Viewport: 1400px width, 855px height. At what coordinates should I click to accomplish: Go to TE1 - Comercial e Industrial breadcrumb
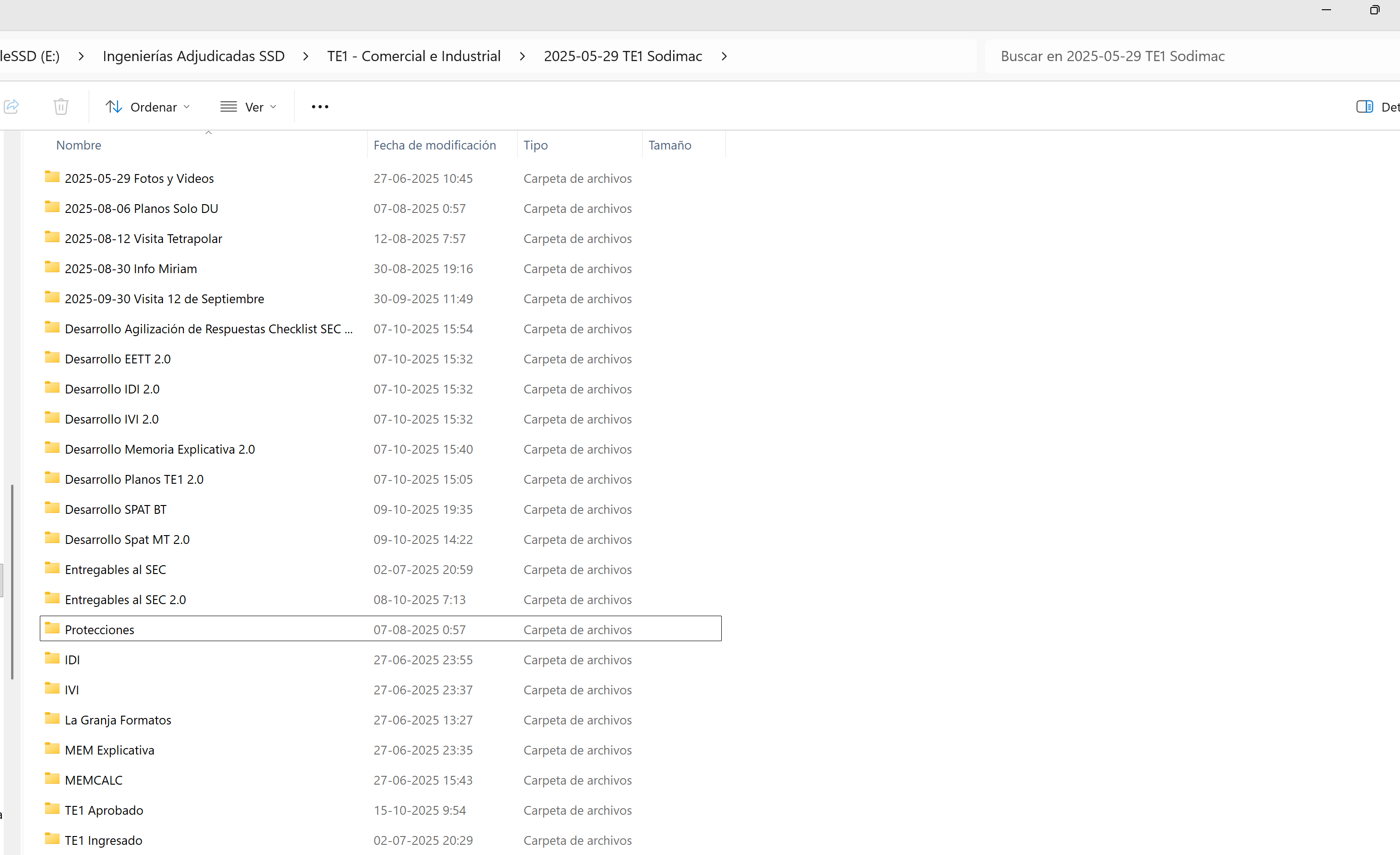(413, 56)
